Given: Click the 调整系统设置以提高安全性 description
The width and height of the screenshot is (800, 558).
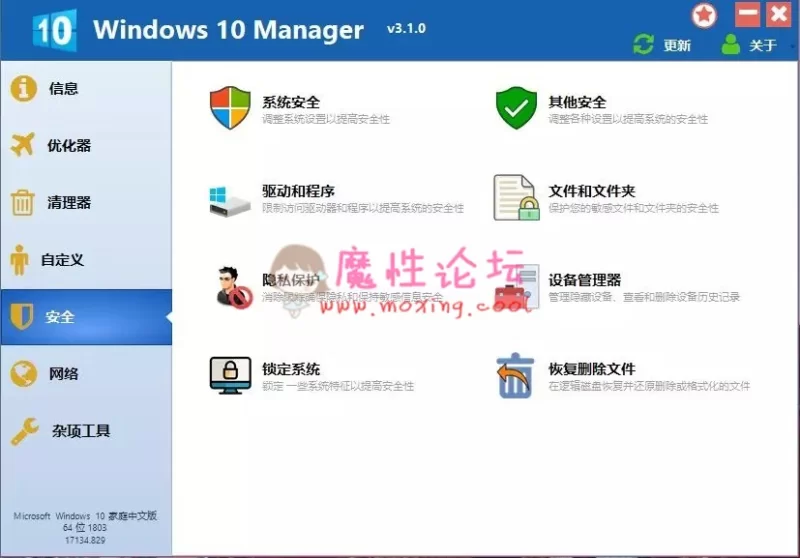Looking at the screenshot, I should pyautogui.click(x=326, y=119).
